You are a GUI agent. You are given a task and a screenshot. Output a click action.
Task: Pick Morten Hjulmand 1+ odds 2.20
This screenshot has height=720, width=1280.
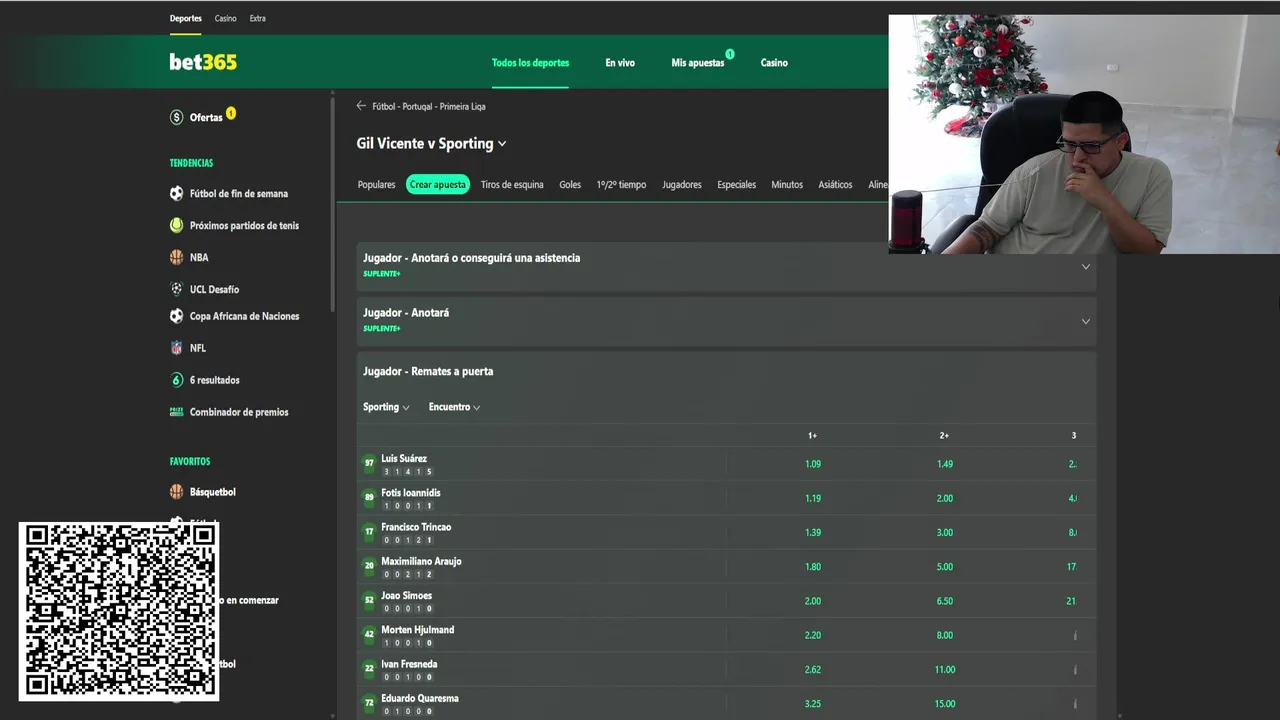tap(813, 635)
